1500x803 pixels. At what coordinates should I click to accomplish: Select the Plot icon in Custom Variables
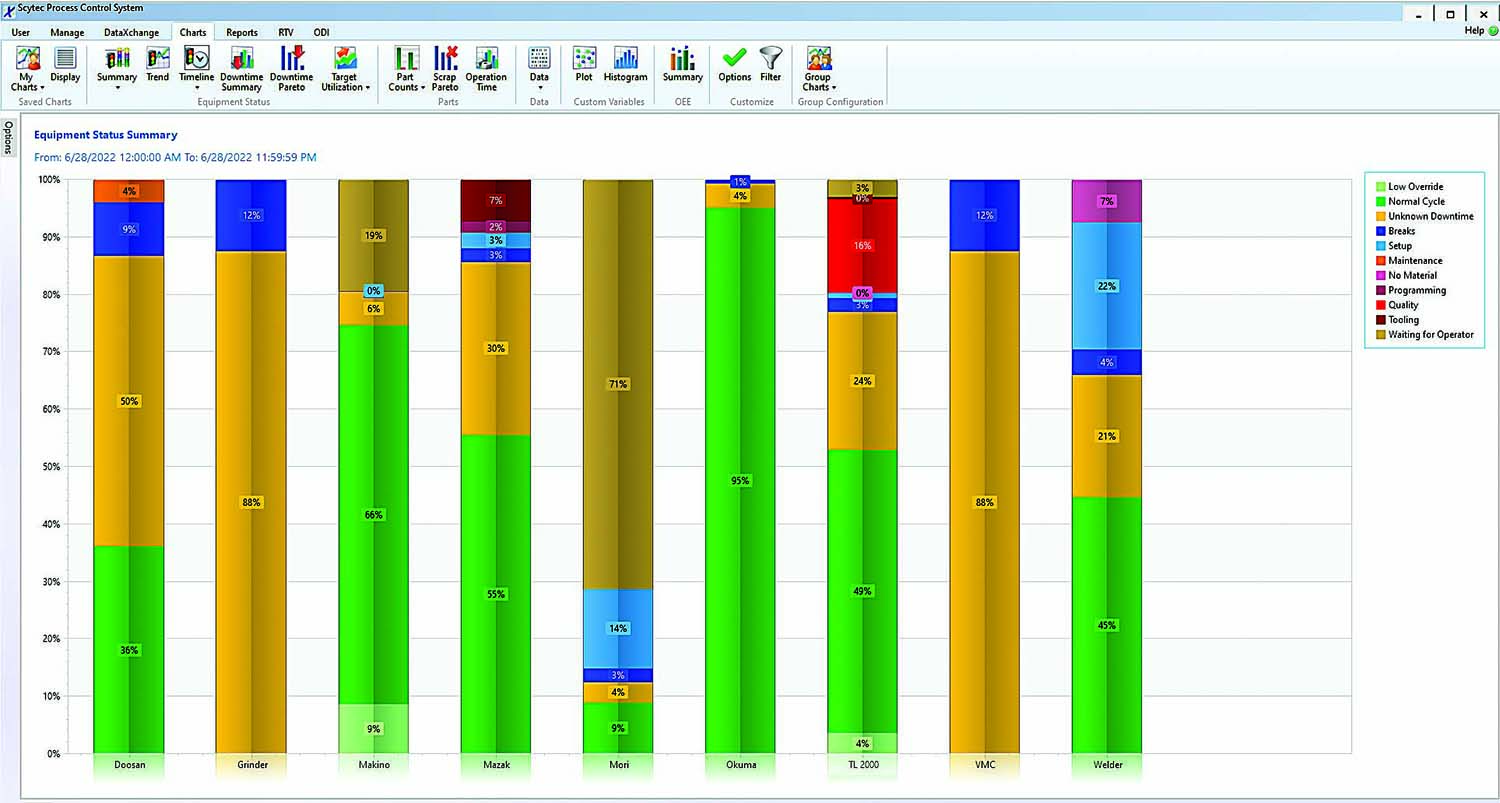tap(584, 65)
